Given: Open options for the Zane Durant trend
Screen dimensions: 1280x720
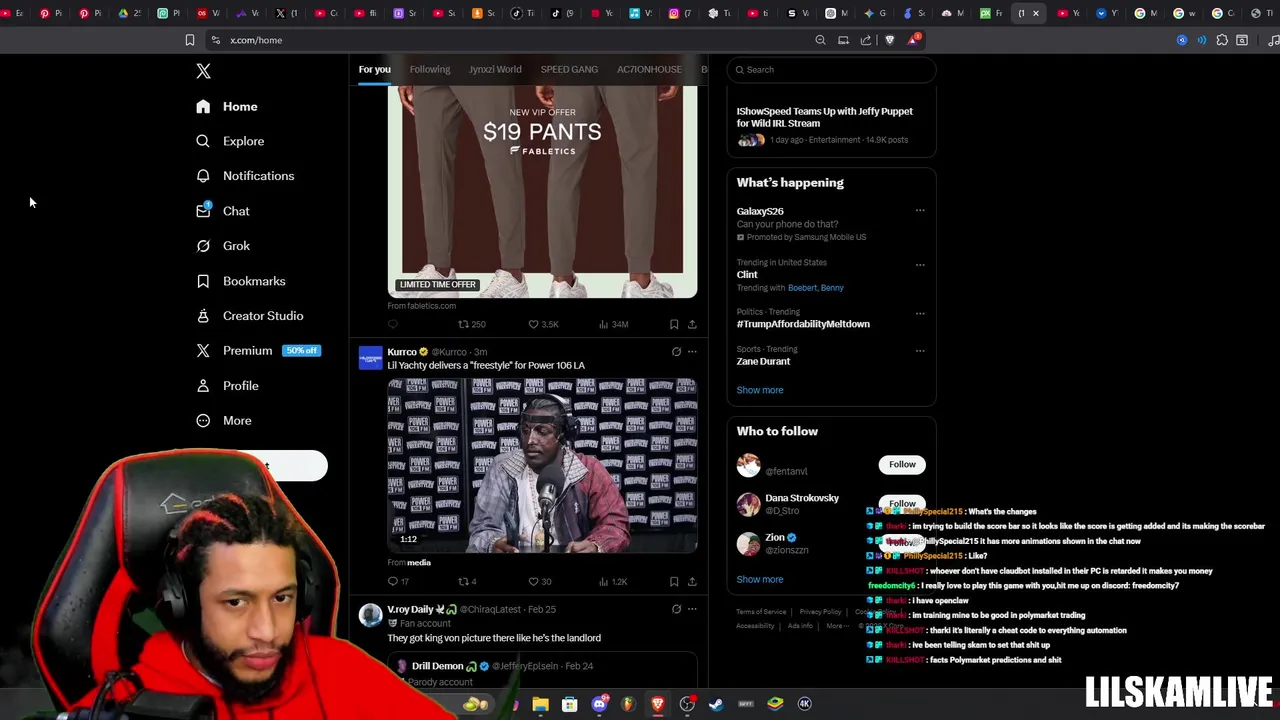Looking at the screenshot, I should (x=920, y=350).
